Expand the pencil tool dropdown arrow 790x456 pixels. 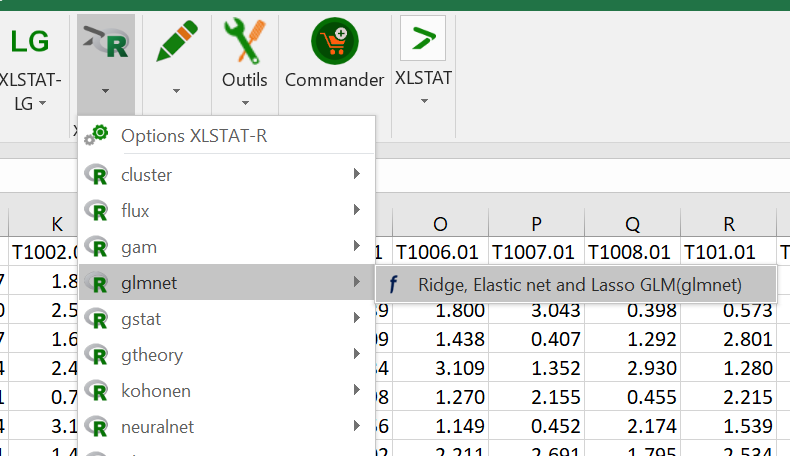coord(176,91)
